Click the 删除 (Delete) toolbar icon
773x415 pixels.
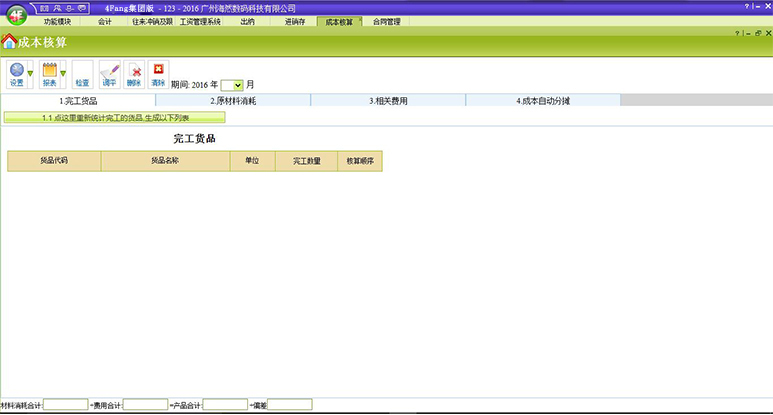click(135, 71)
